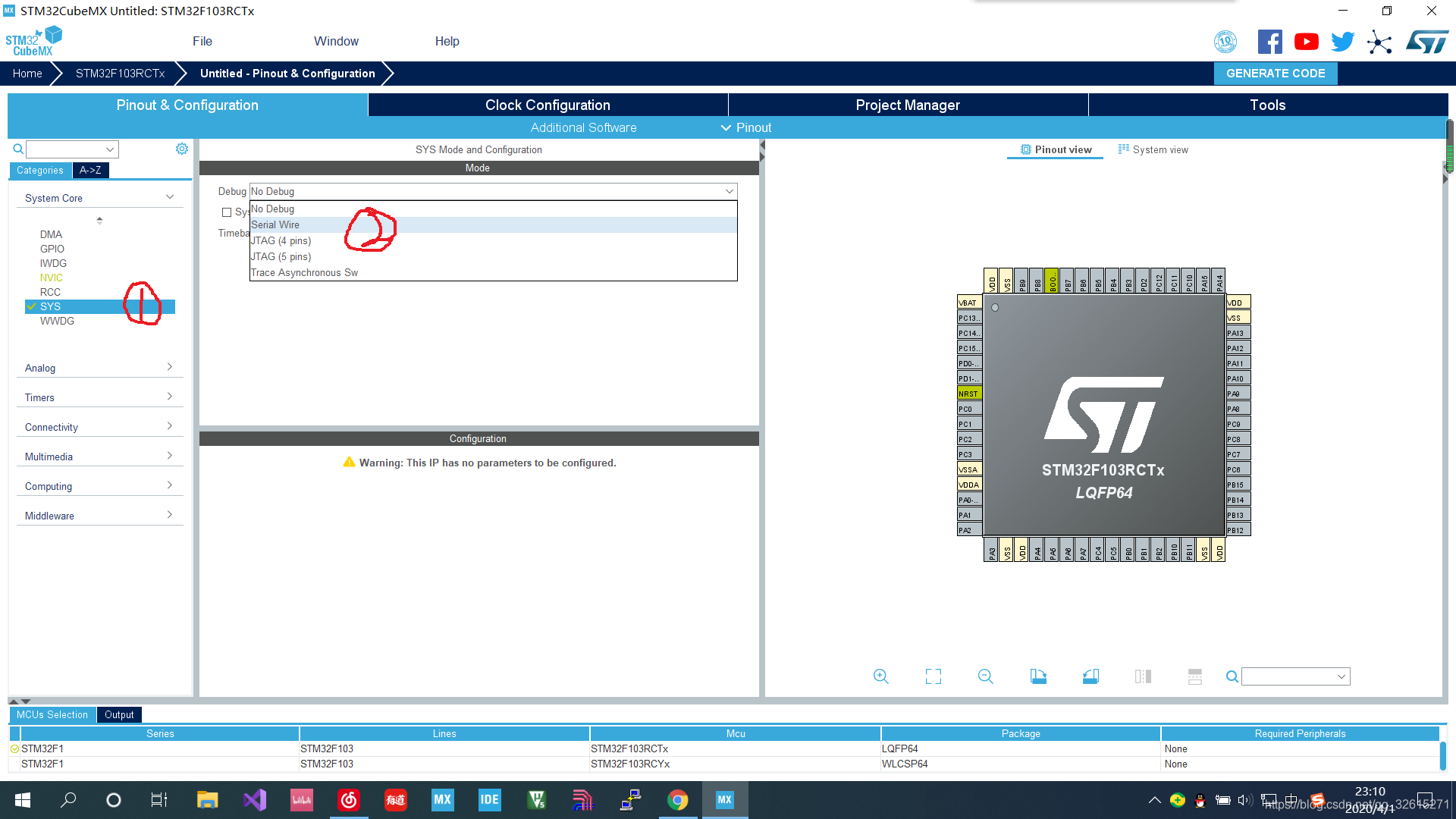Switch to the A->Z tab
The width and height of the screenshot is (1456, 819).
(x=90, y=170)
